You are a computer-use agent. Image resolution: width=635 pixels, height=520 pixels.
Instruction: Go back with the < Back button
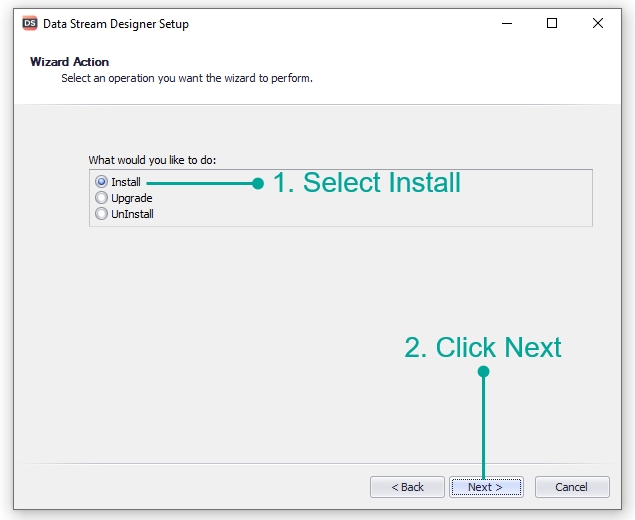407,487
